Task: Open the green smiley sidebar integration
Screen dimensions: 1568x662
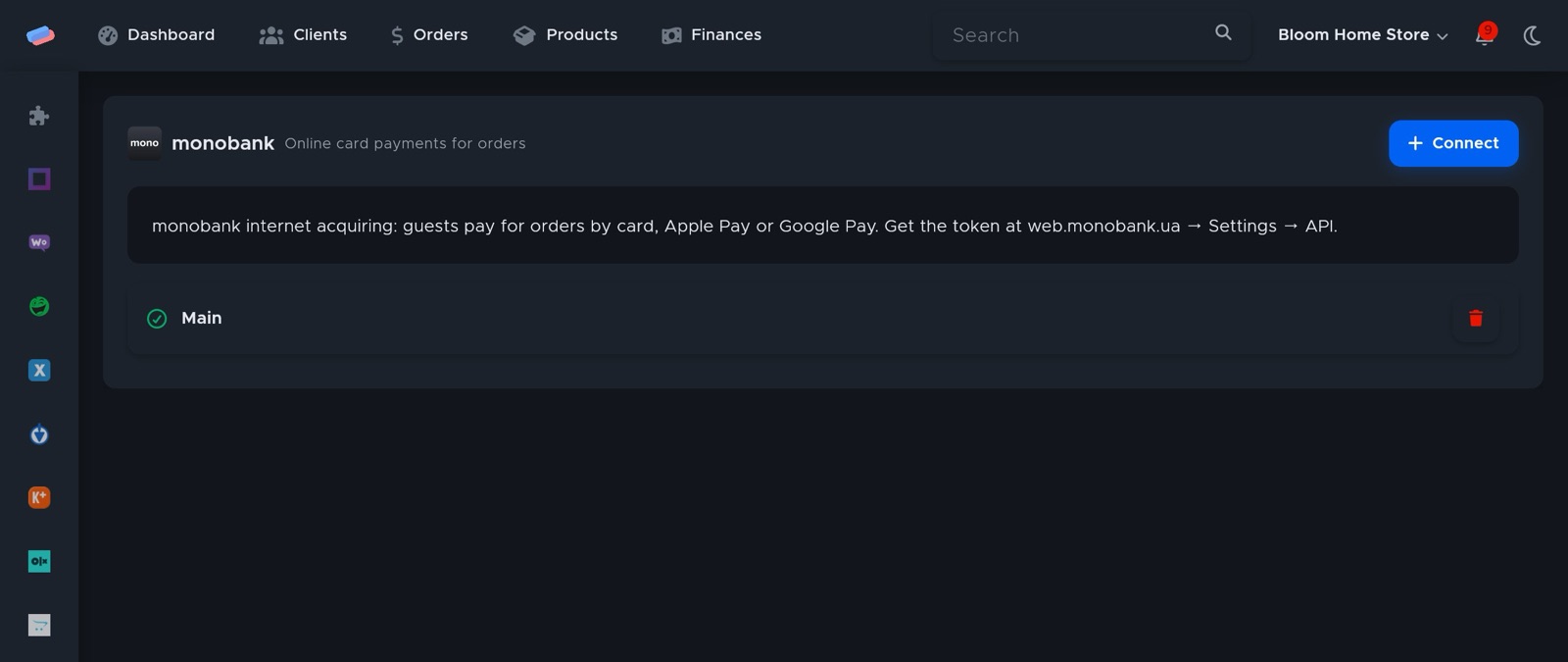Action: (x=39, y=306)
